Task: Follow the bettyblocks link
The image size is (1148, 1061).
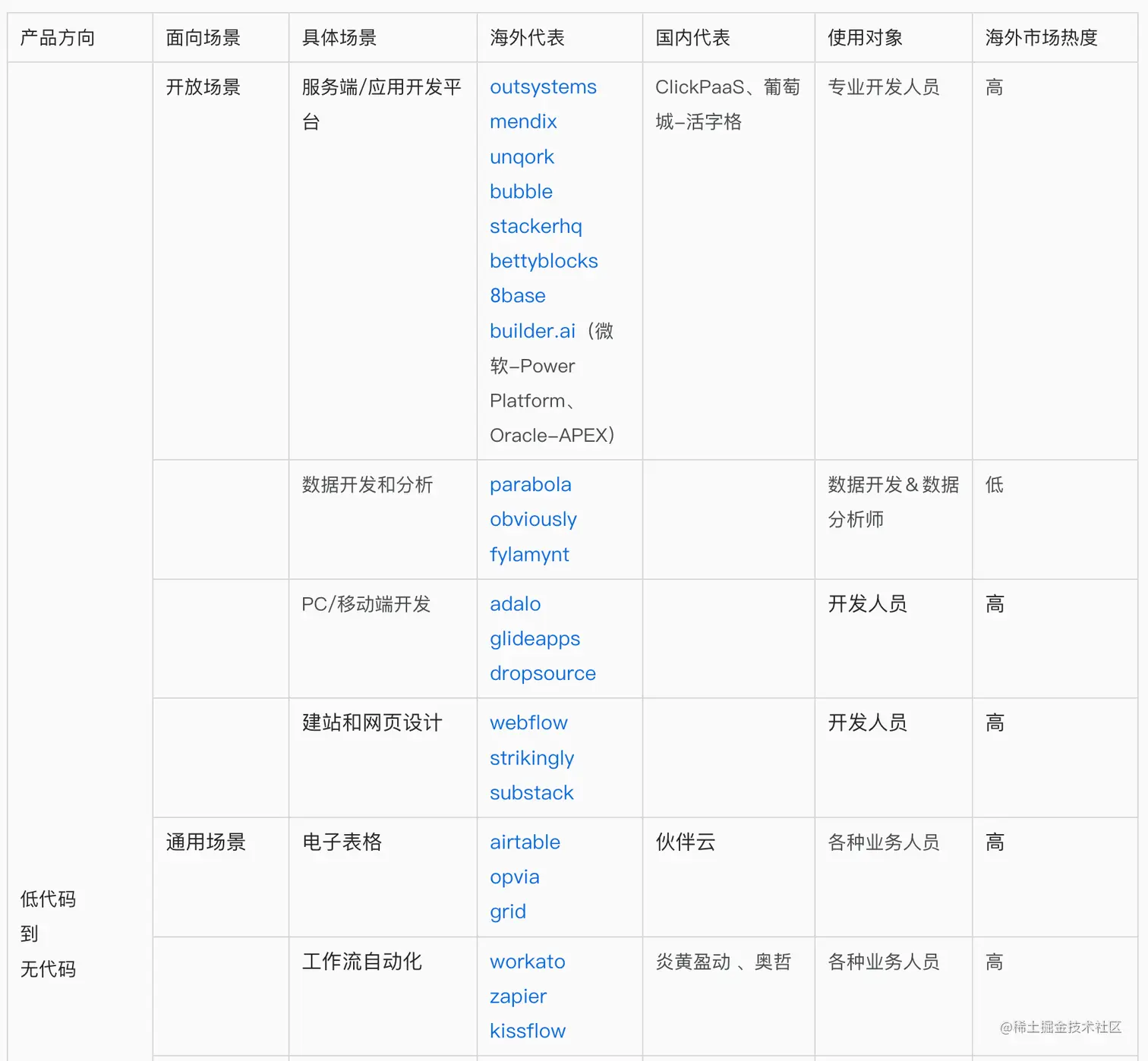Action: coord(544,262)
